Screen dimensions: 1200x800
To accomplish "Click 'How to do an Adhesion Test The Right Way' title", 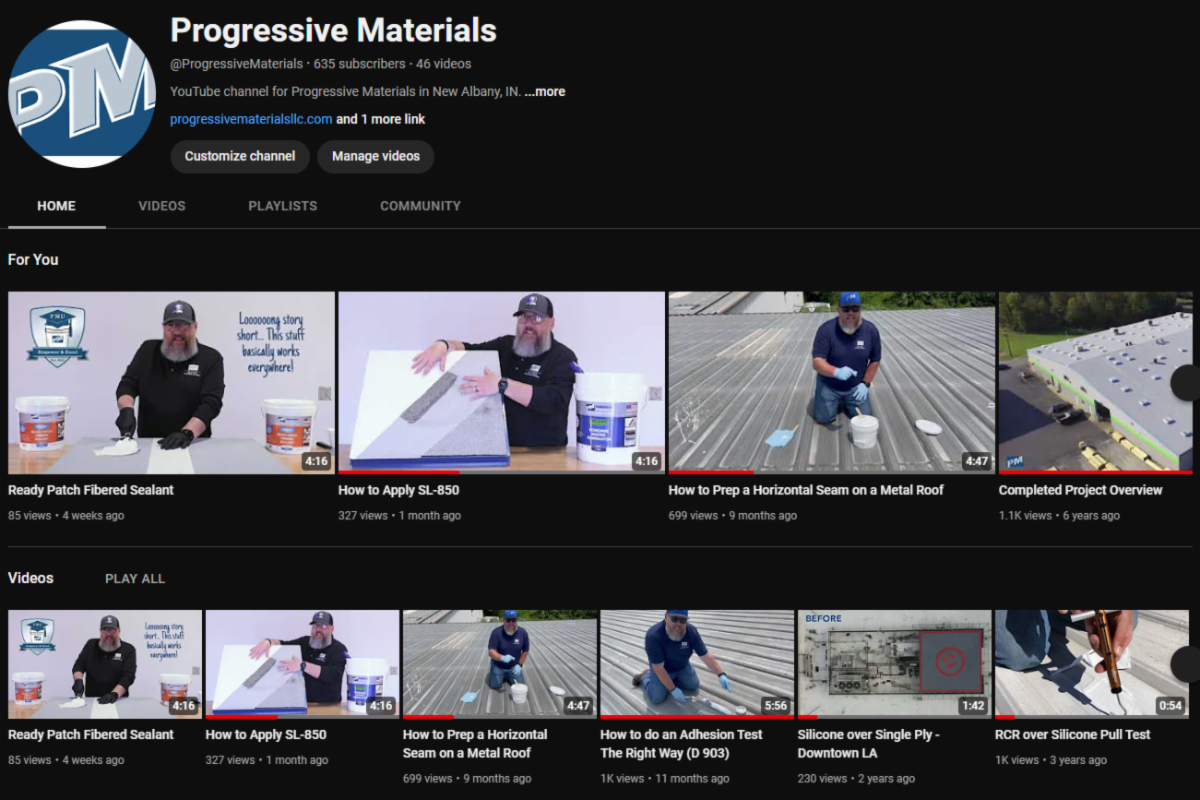I will point(682,743).
